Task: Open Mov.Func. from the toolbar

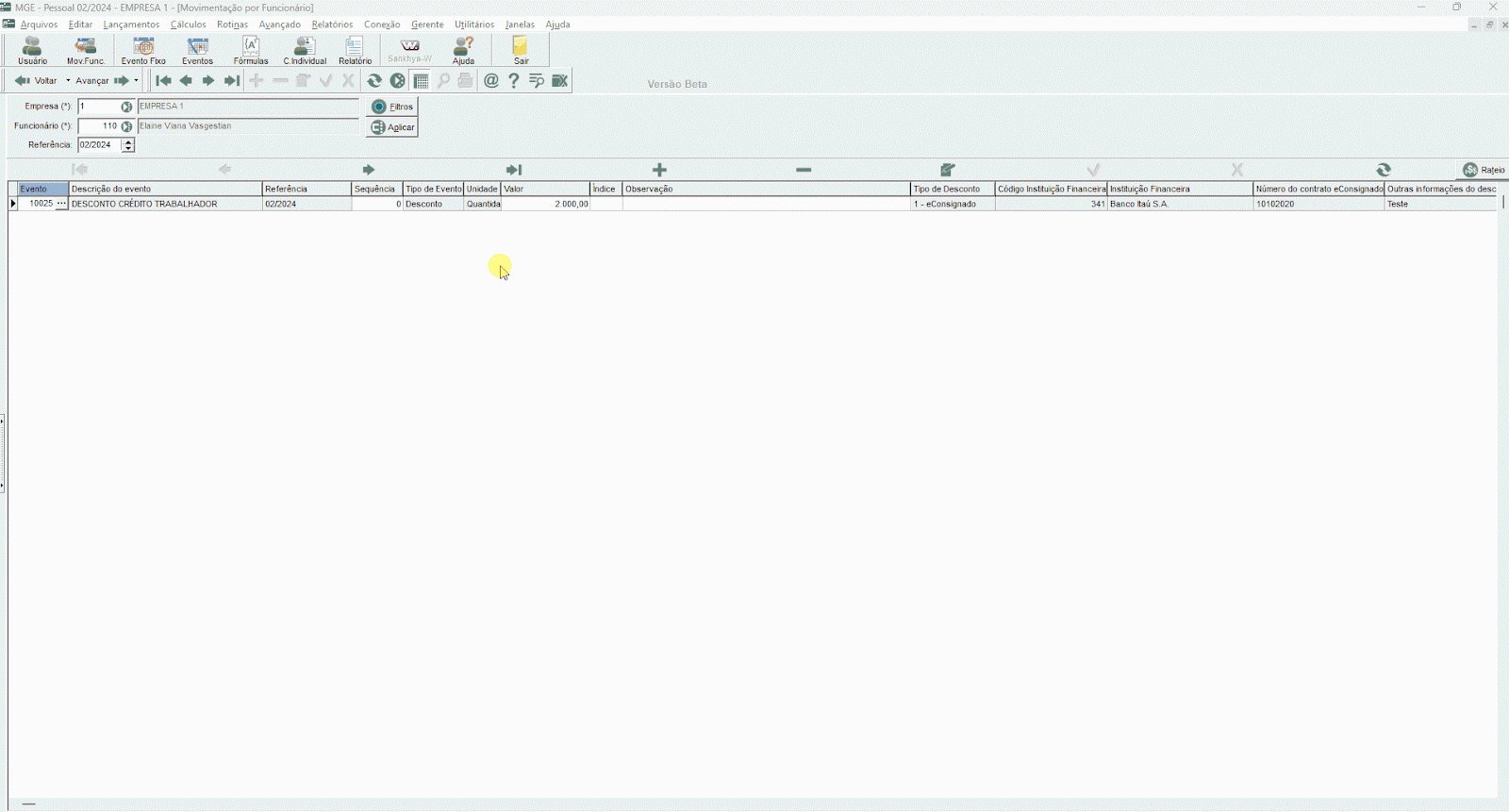Action: click(86, 50)
